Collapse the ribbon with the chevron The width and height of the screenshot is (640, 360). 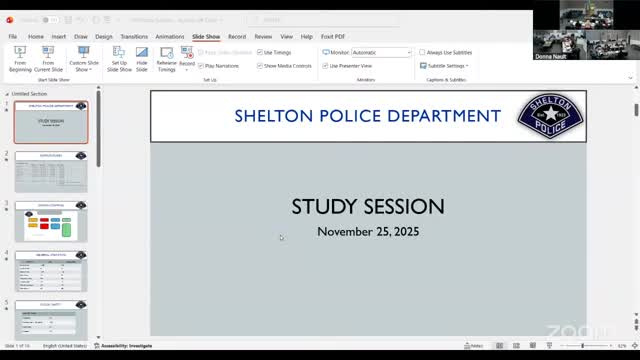click(630, 78)
